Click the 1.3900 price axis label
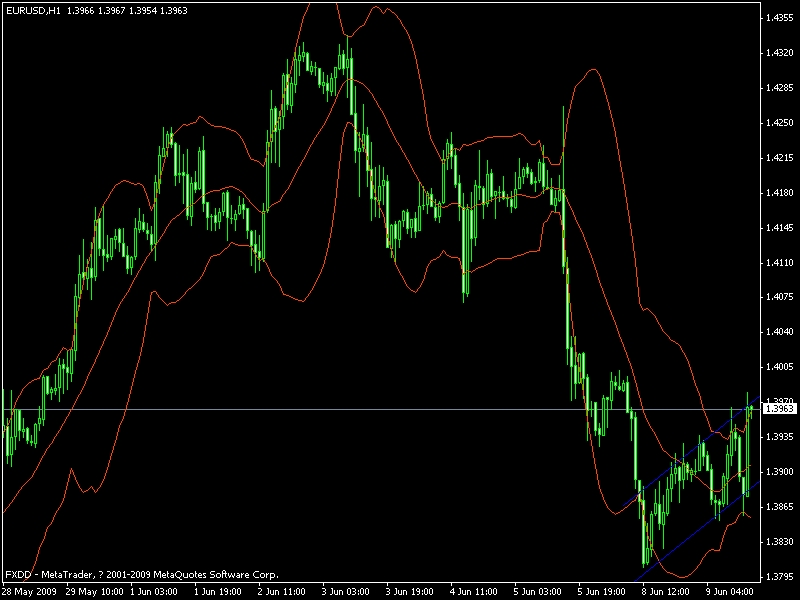 [x=780, y=472]
